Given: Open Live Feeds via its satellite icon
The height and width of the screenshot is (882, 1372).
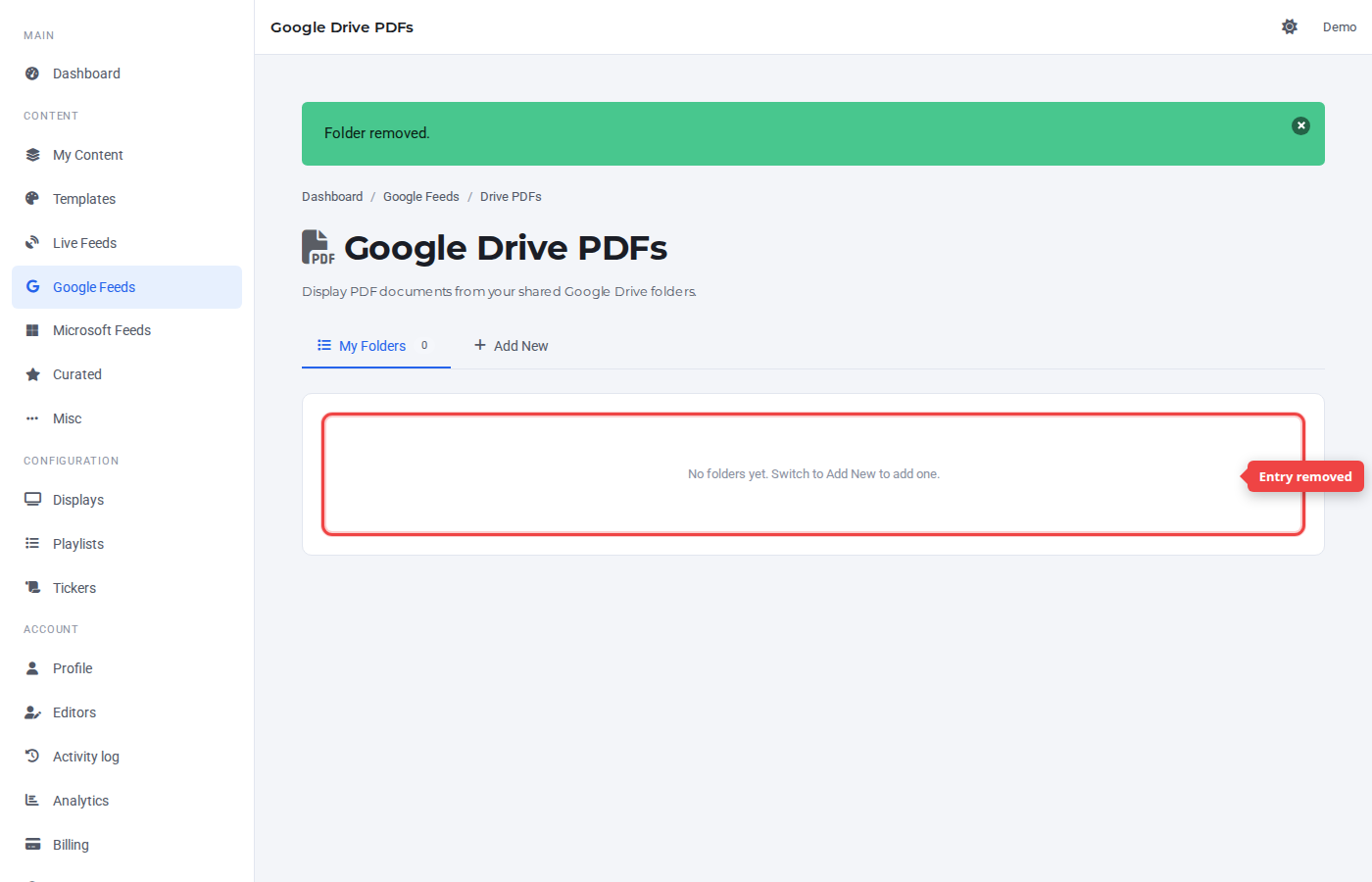Looking at the screenshot, I should [32, 243].
